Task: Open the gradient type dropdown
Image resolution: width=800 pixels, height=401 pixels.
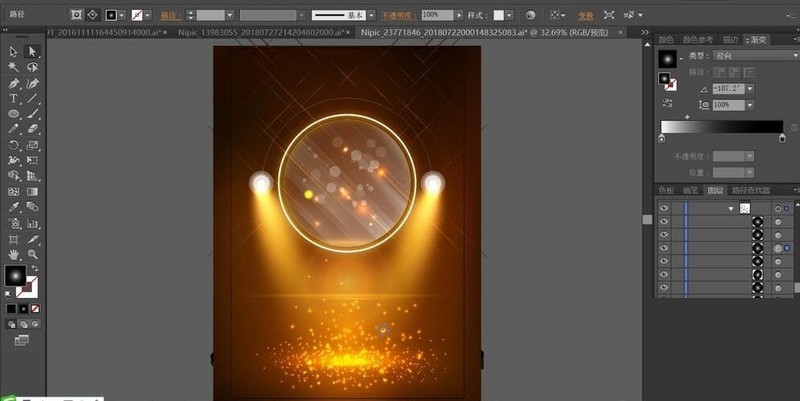Action: pos(756,55)
